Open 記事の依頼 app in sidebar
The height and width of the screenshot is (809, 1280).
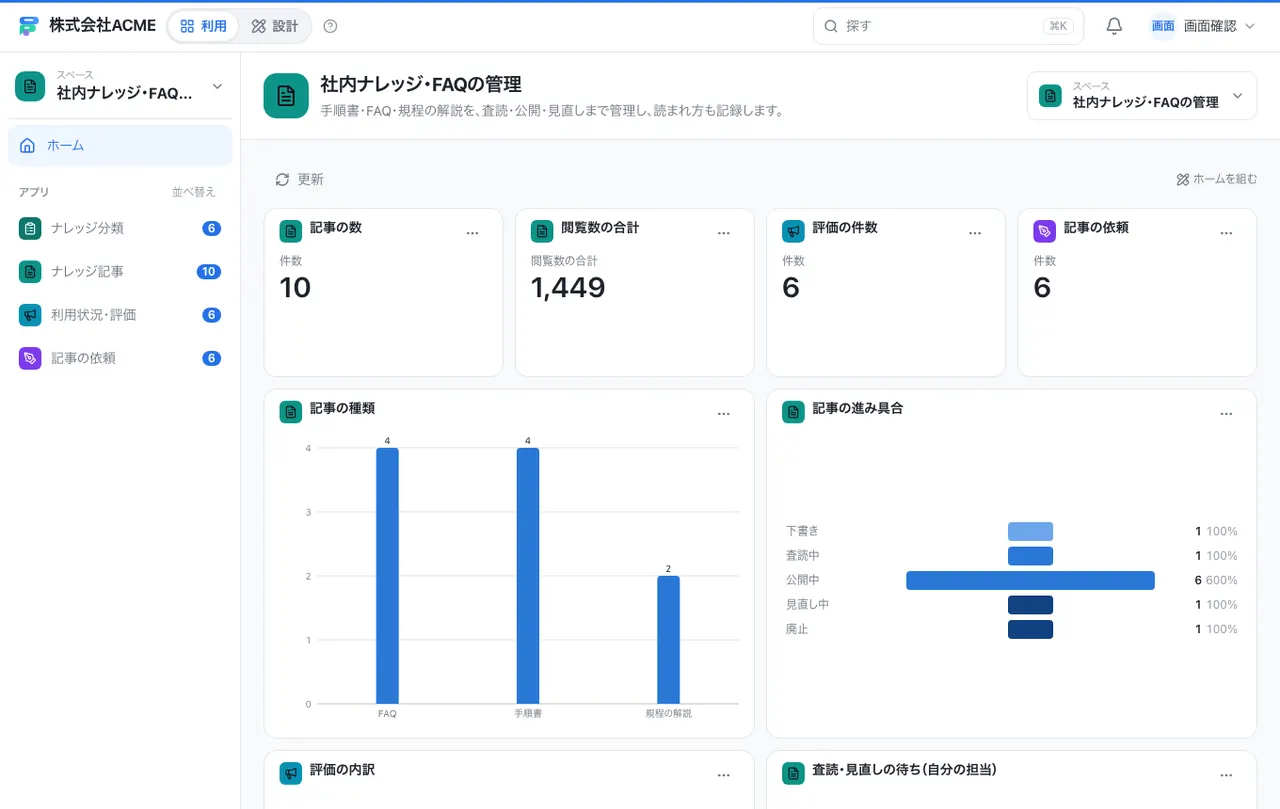coord(120,358)
